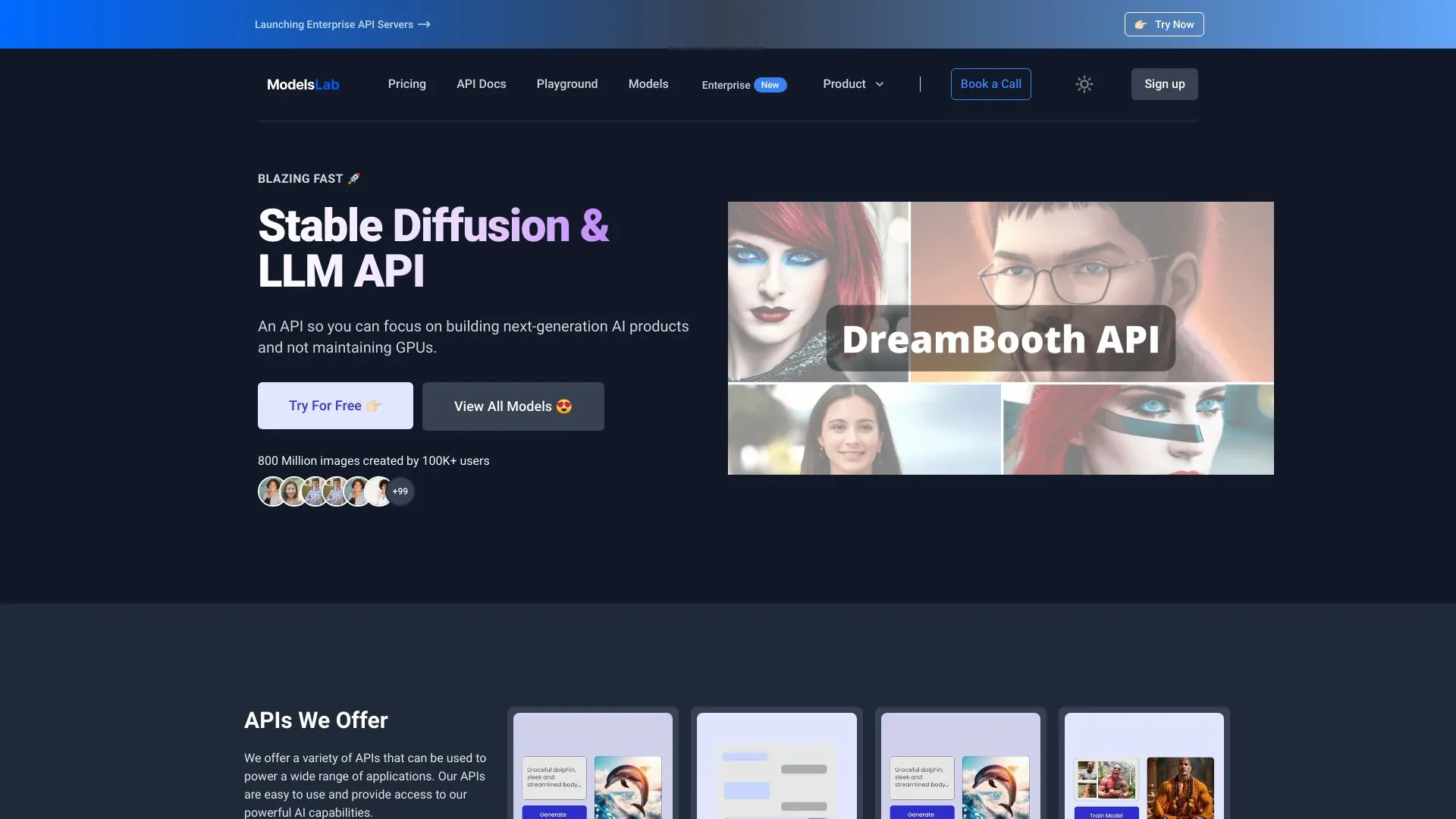Screen dimensions: 1456x819
Task: Open the API Docs page
Action: 481,84
